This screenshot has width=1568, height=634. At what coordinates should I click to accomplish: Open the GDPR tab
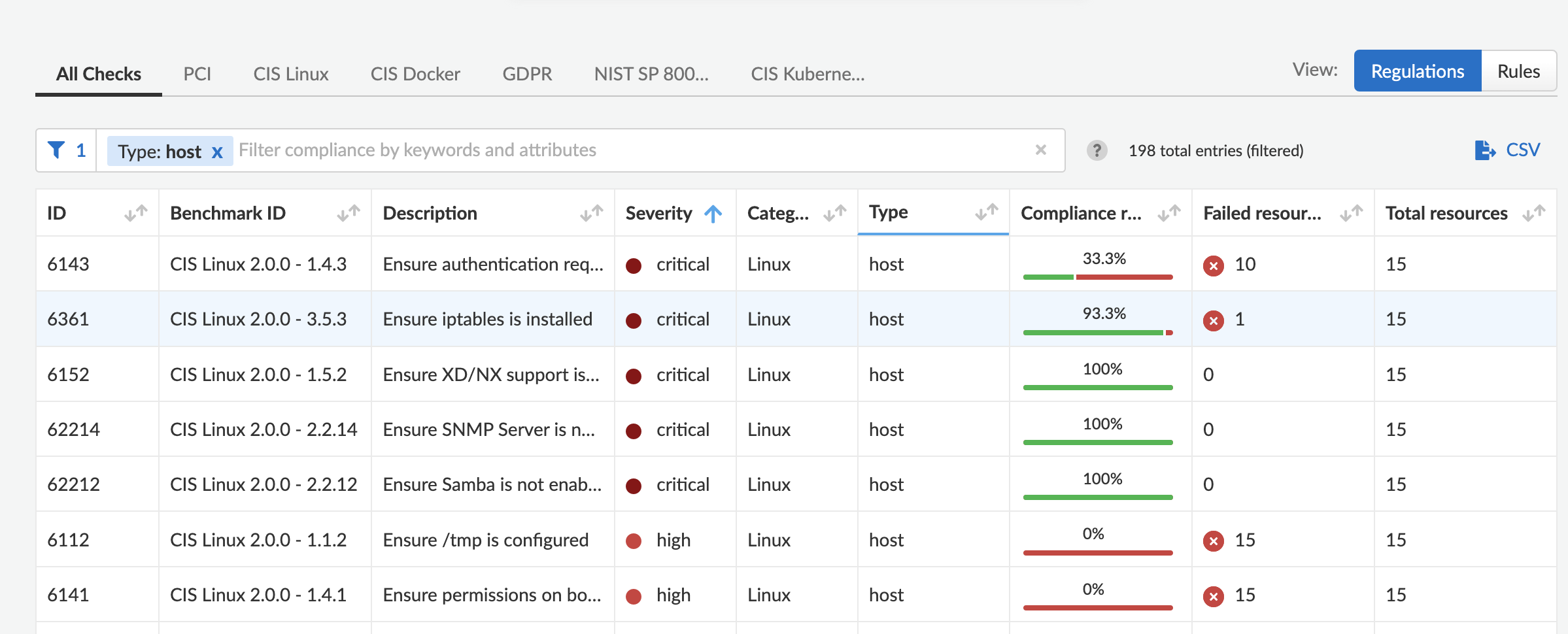point(527,74)
